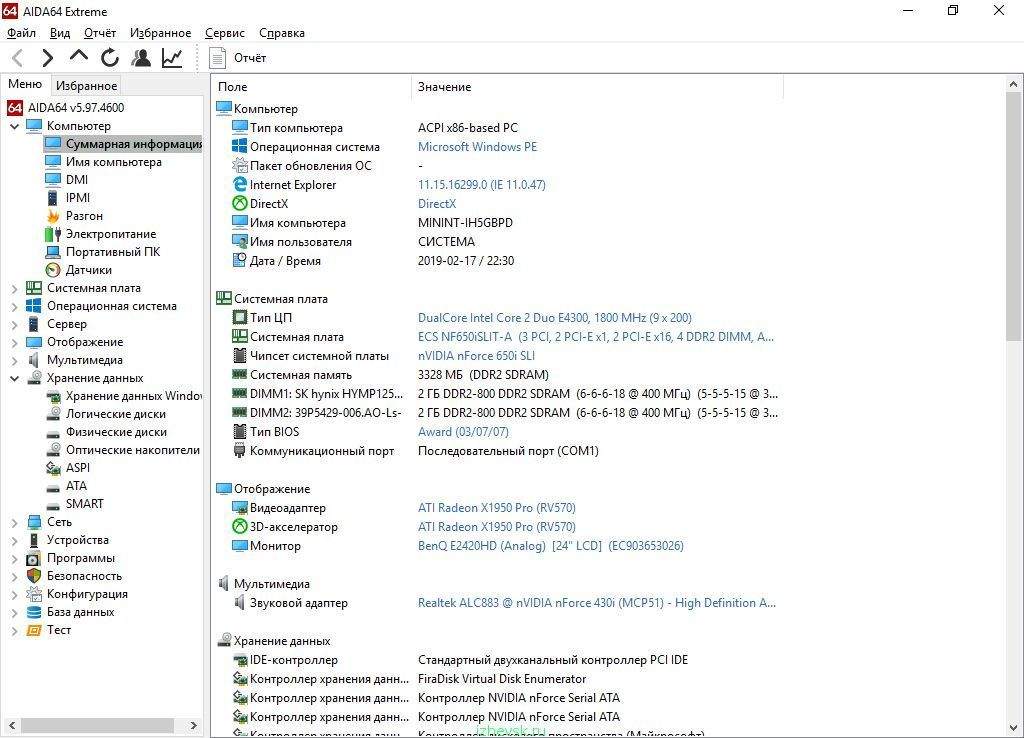Open the Отчёт menu in menu bar
This screenshot has width=1024, height=738.
(x=99, y=33)
